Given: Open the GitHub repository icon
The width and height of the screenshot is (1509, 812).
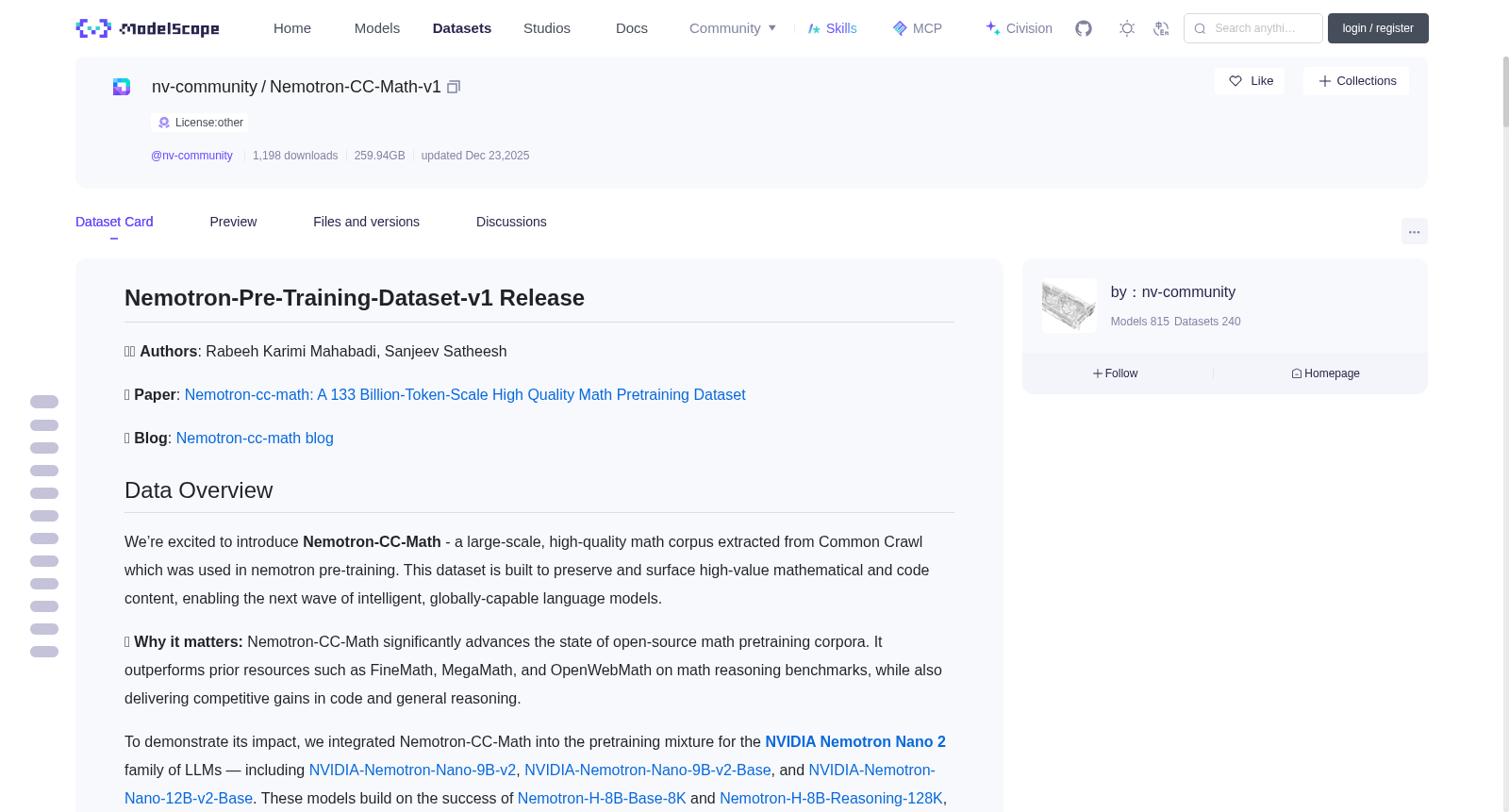Looking at the screenshot, I should point(1084,28).
